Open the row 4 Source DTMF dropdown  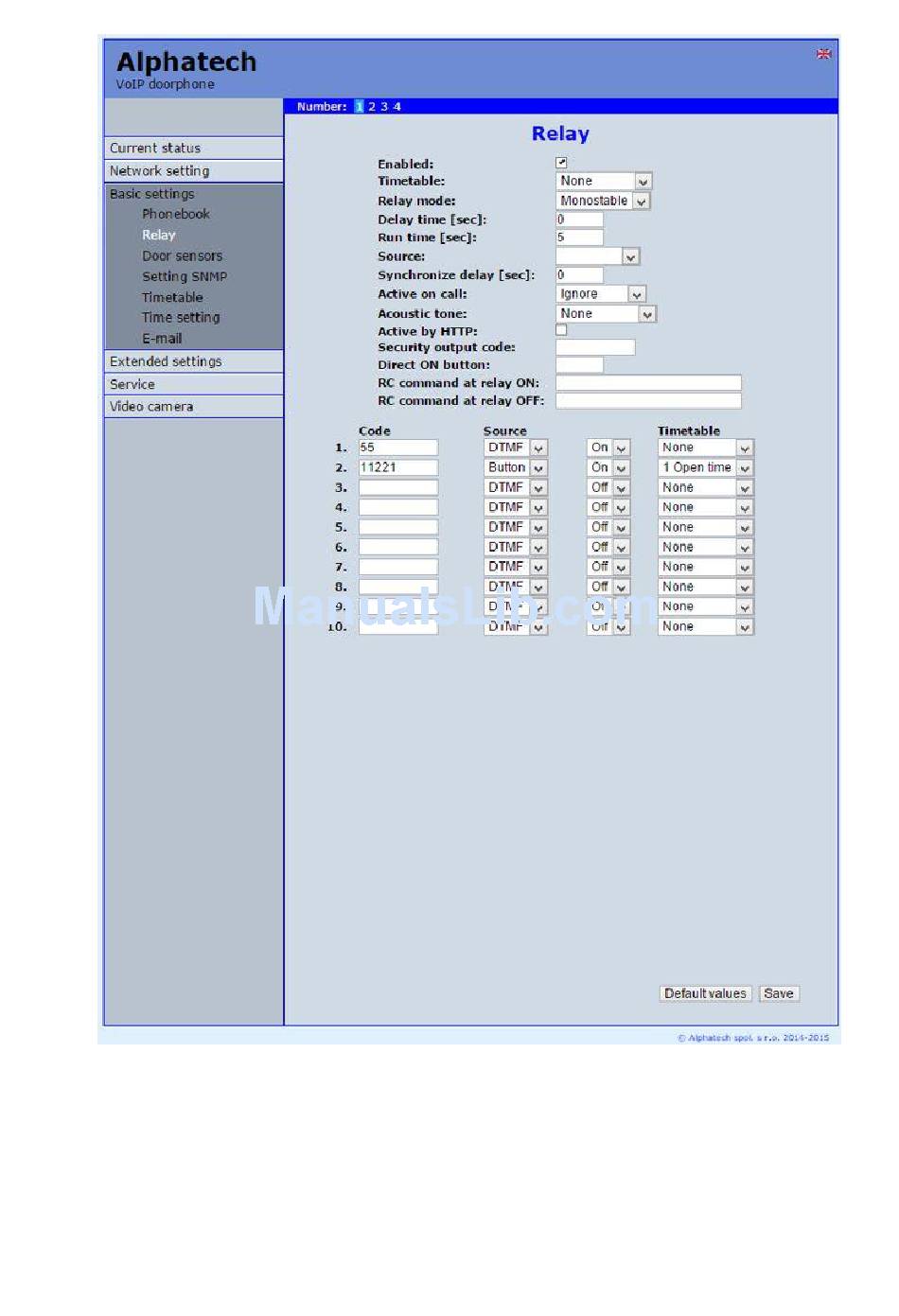pyautogui.click(x=516, y=507)
